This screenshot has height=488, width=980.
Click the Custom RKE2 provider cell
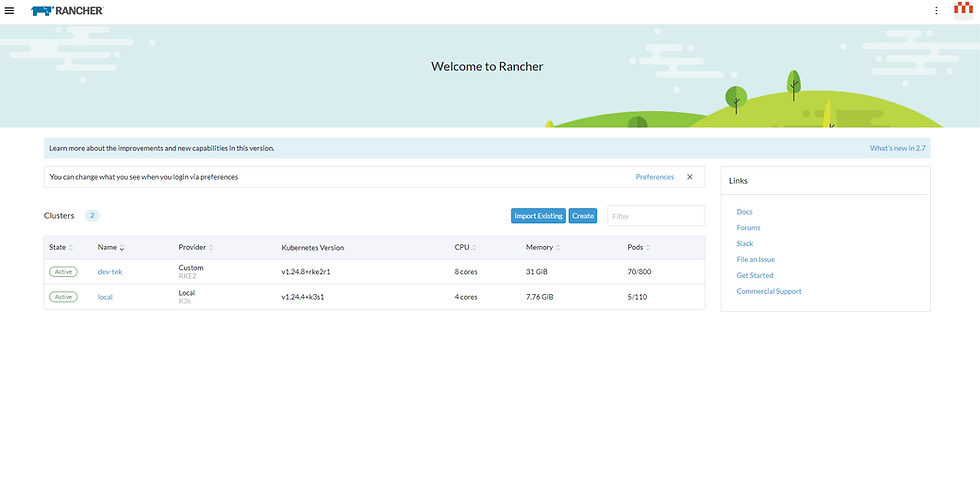(191, 272)
